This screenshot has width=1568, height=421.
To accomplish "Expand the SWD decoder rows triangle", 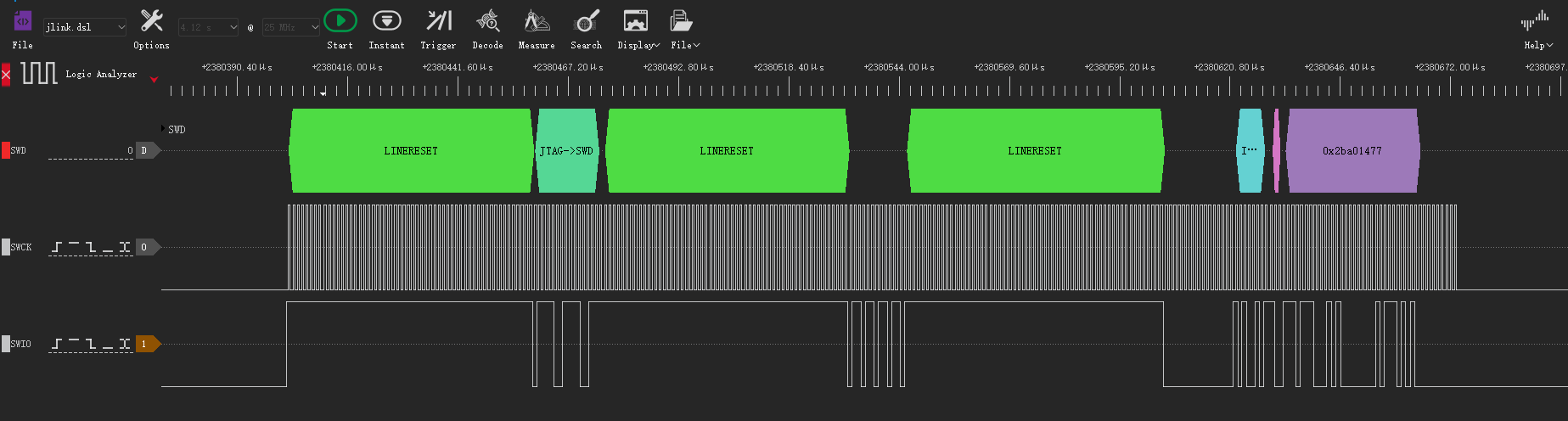I will click(163, 129).
